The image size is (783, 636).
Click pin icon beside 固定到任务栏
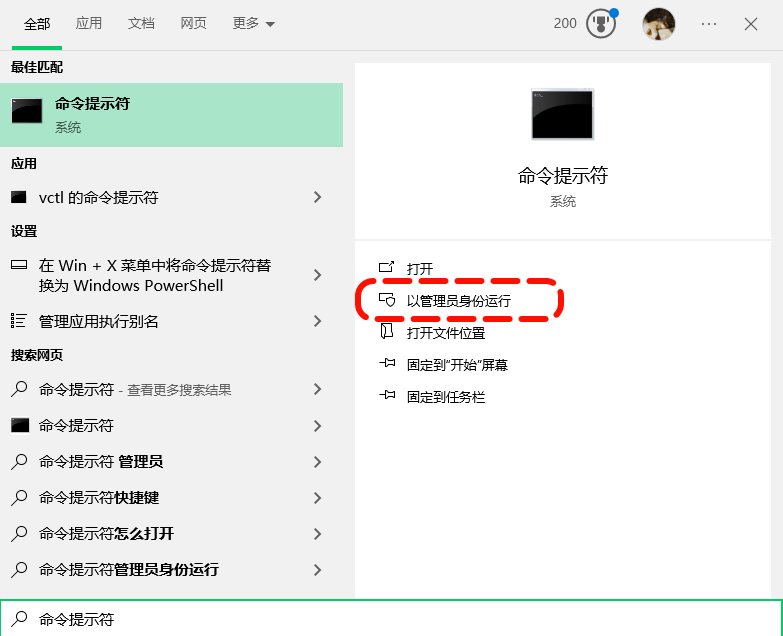tap(387, 395)
